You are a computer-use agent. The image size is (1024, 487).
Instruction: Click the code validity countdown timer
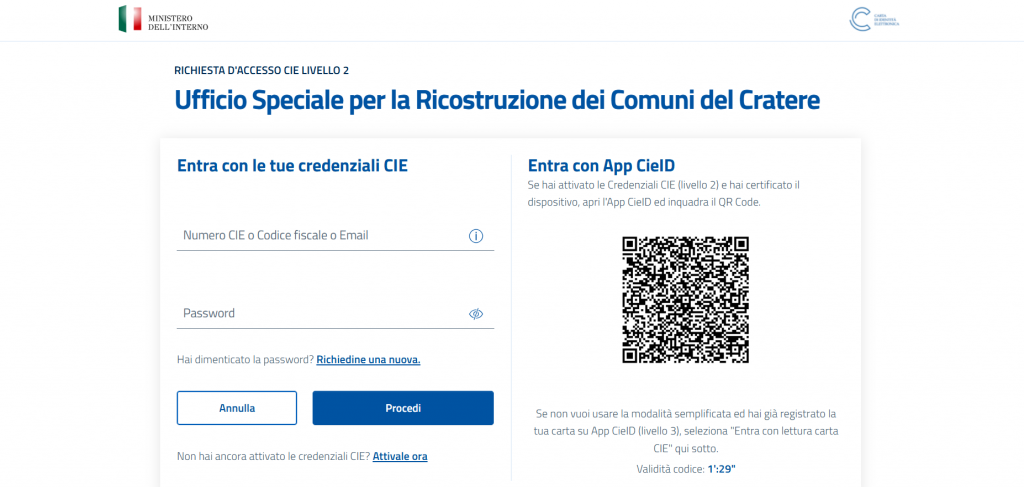(x=722, y=469)
